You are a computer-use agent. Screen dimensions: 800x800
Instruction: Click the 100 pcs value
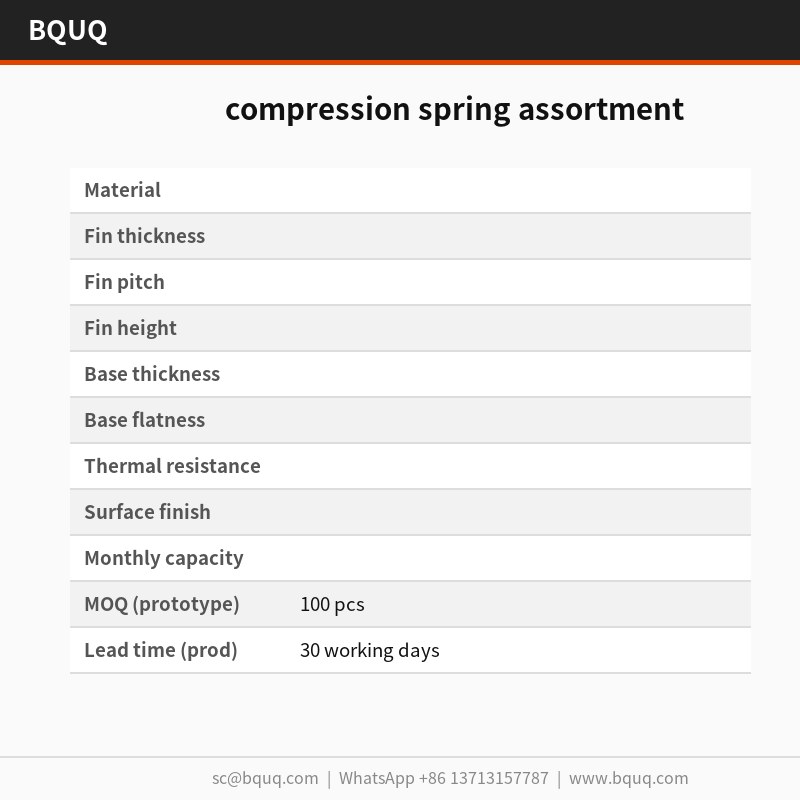pos(332,604)
